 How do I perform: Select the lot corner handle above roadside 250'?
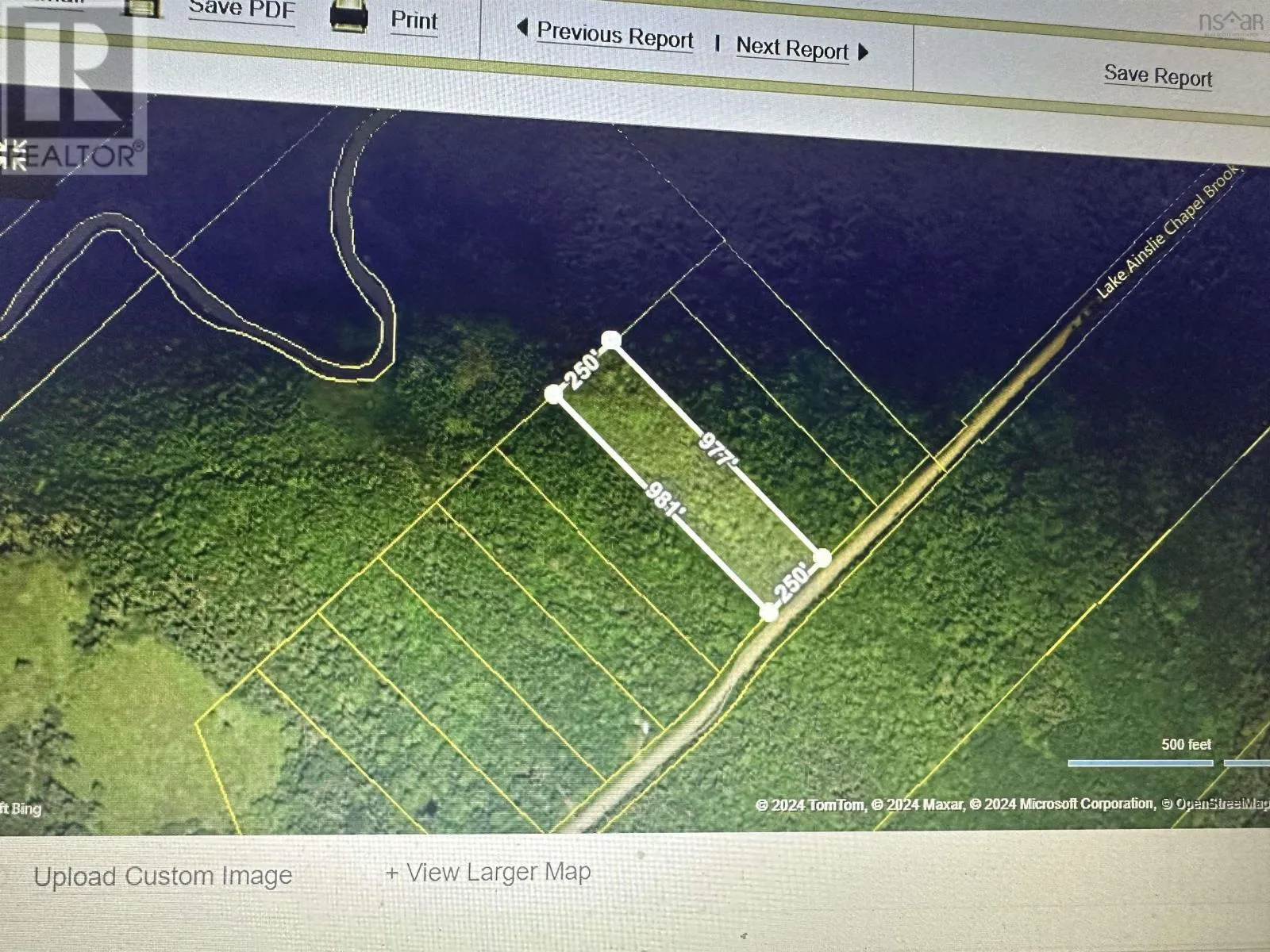pos(822,558)
